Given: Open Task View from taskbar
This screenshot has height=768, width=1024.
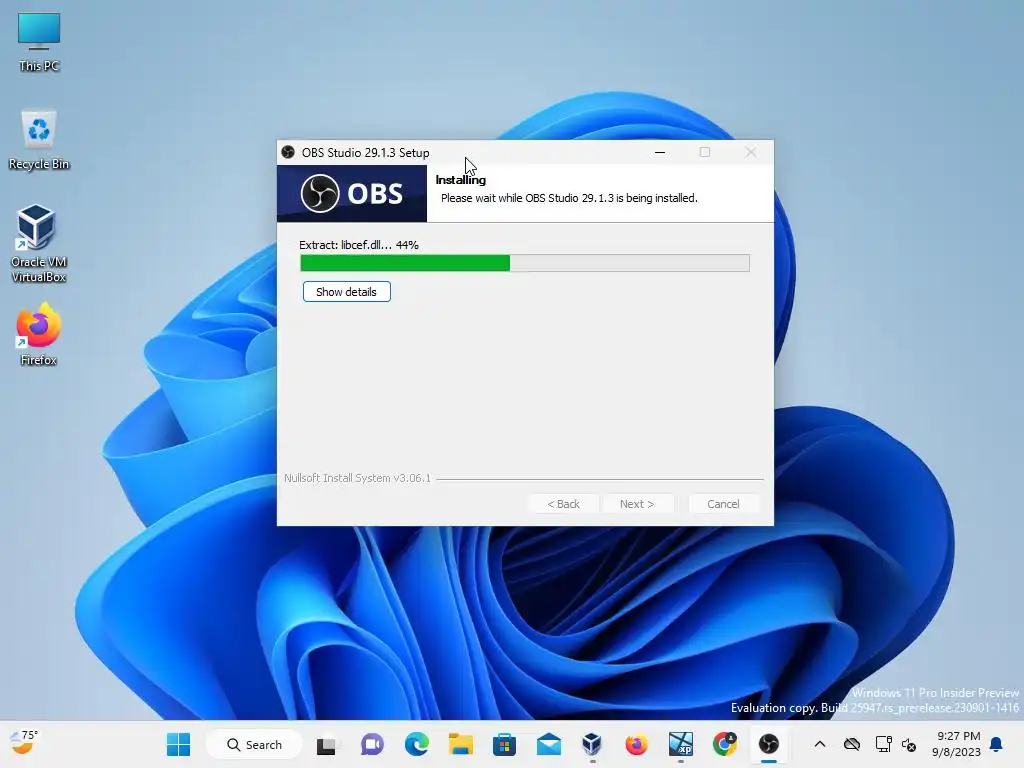Looking at the screenshot, I should tap(326, 744).
